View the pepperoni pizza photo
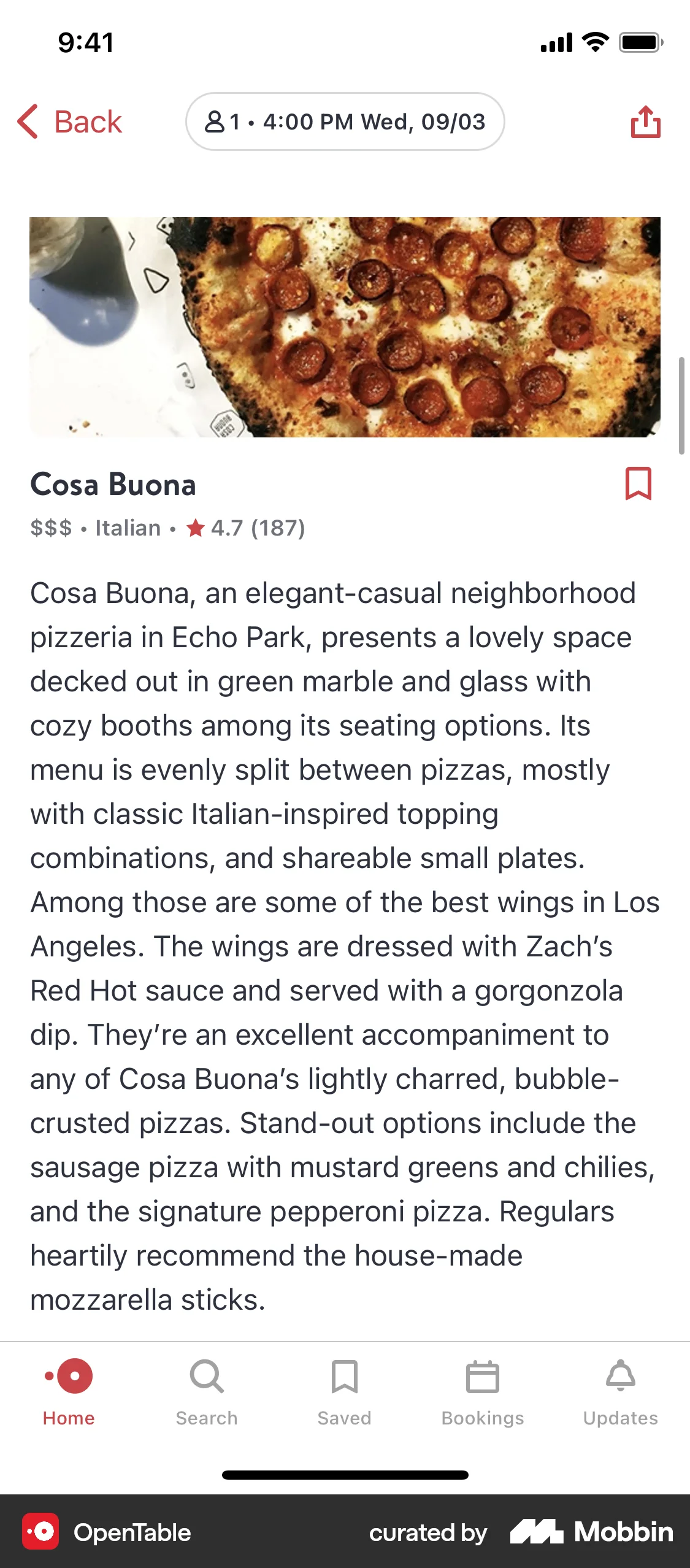 [345, 327]
